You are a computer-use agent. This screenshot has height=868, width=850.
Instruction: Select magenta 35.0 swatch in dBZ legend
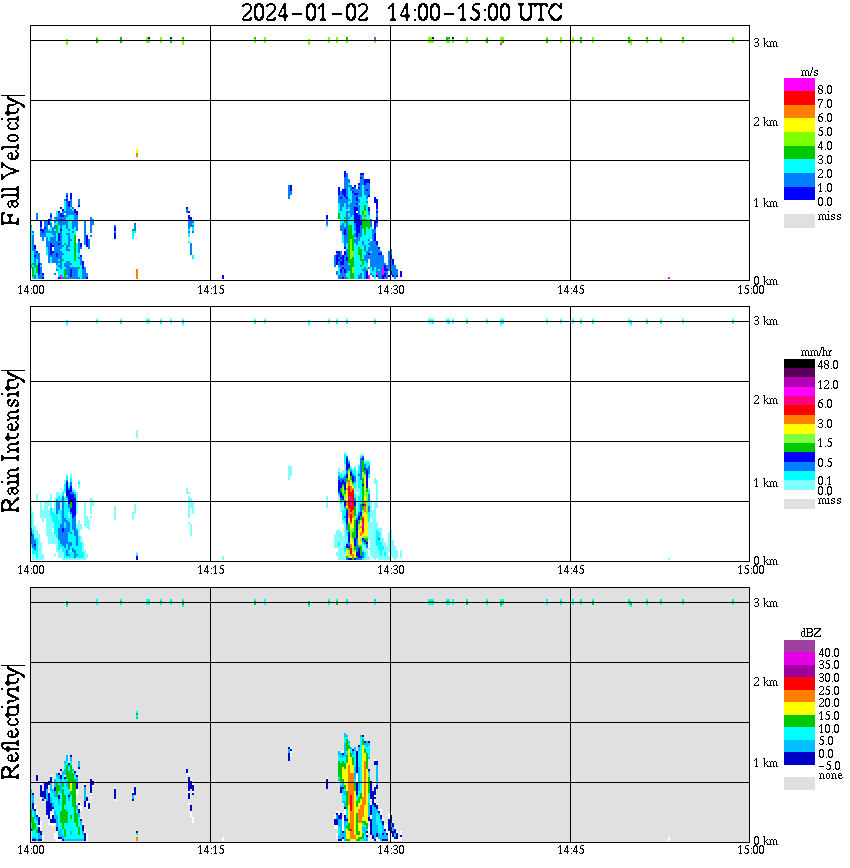click(x=799, y=659)
